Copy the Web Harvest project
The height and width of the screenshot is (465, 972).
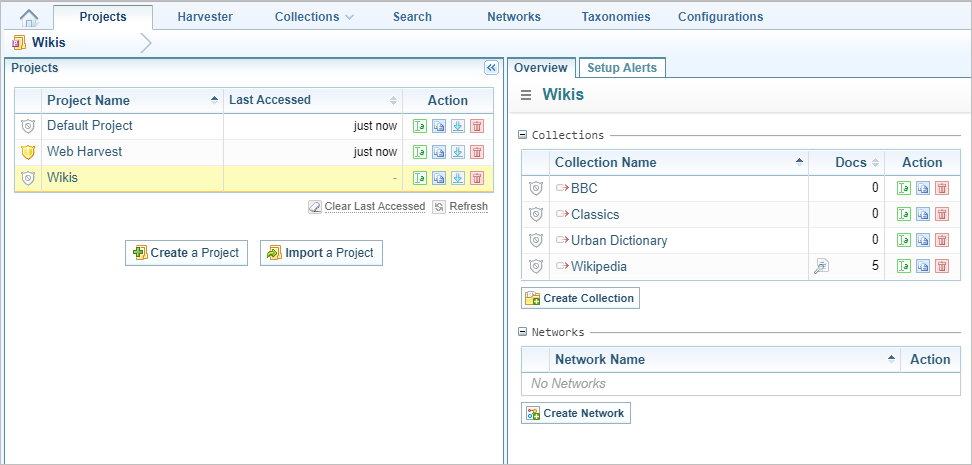click(439, 152)
